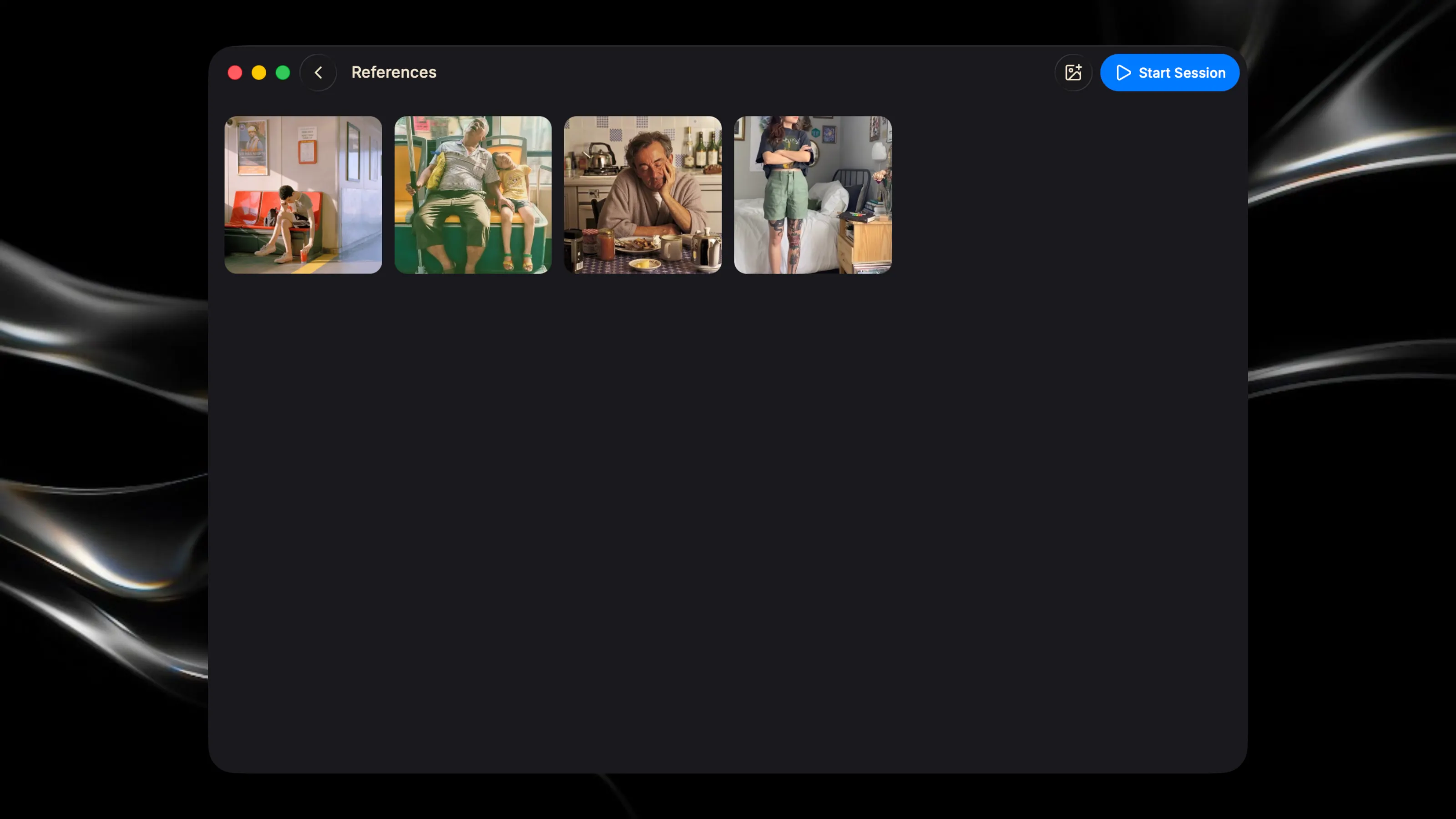Maximize the window with green button

pyautogui.click(x=283, y=72)
